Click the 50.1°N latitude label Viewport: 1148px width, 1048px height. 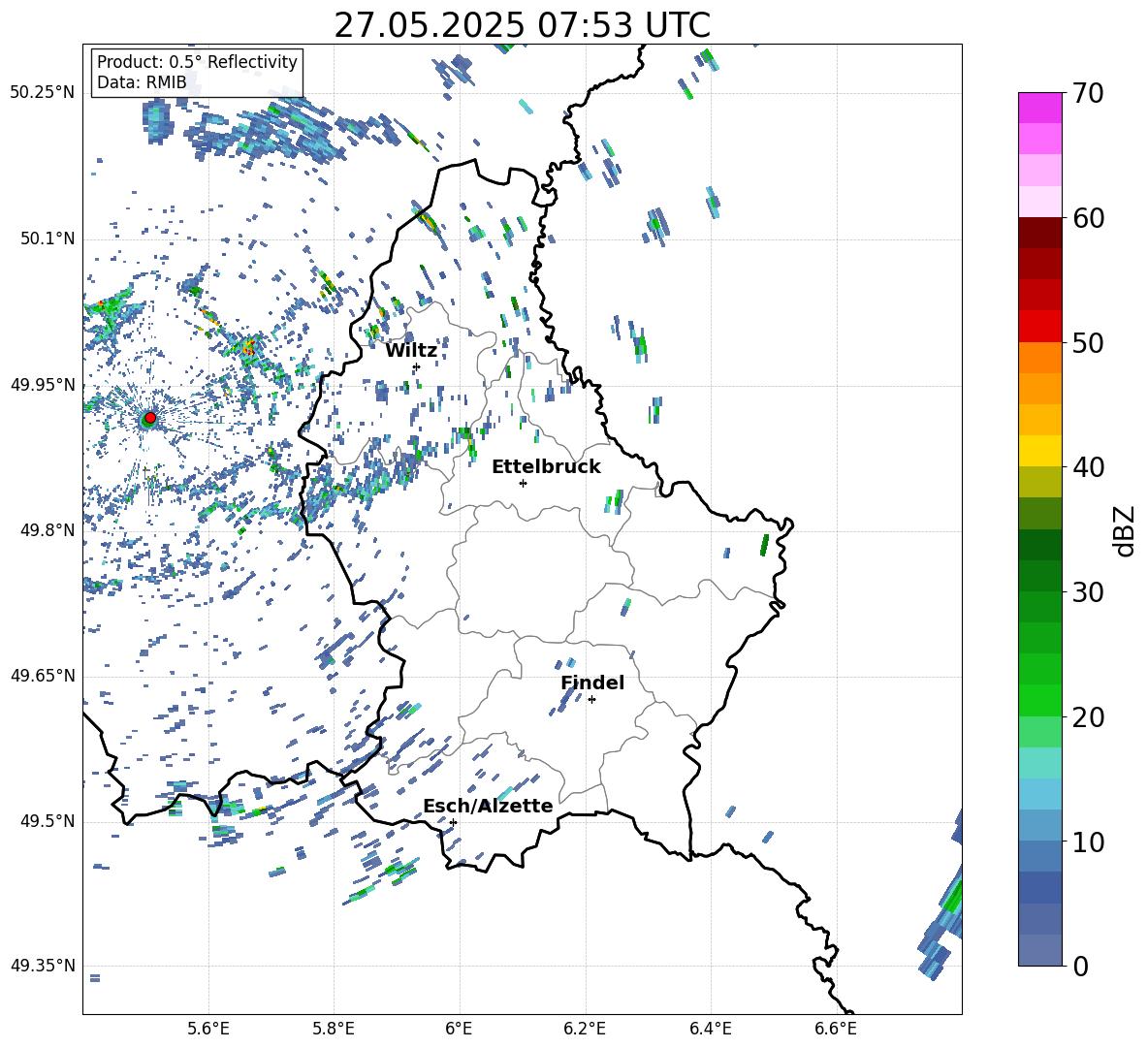click(x=47, y=239)
